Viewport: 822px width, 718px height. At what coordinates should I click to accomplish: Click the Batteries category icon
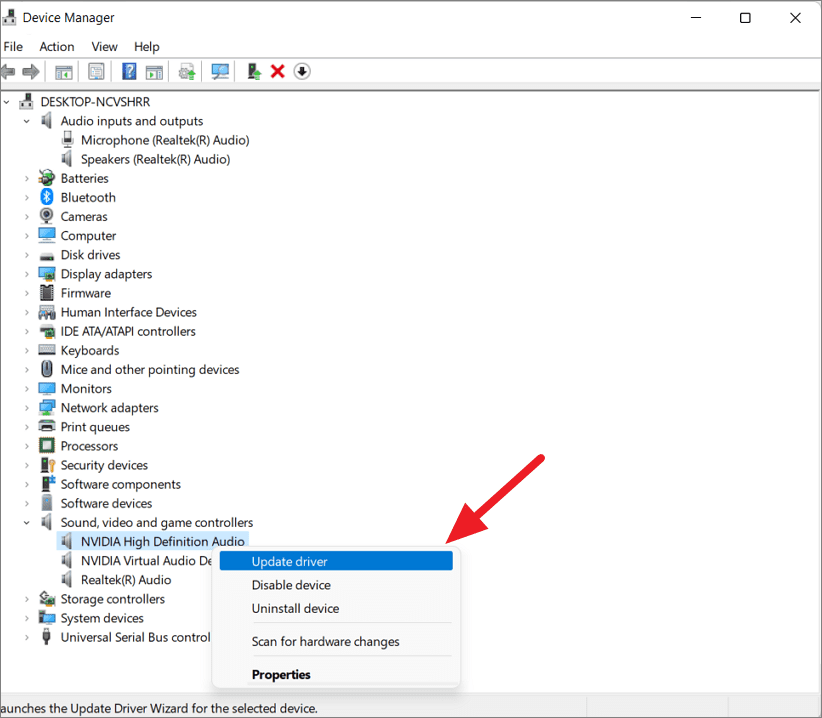point(47,178)
